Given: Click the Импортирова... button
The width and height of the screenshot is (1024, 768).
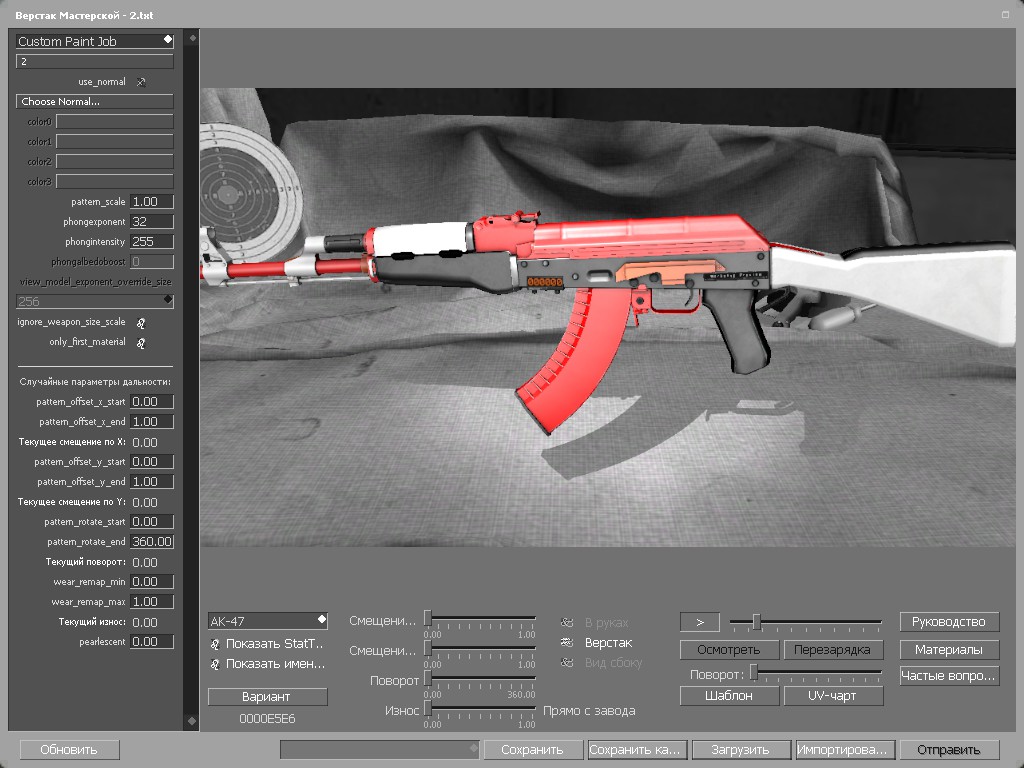Looking at the screenshot, I should [845, 750].
